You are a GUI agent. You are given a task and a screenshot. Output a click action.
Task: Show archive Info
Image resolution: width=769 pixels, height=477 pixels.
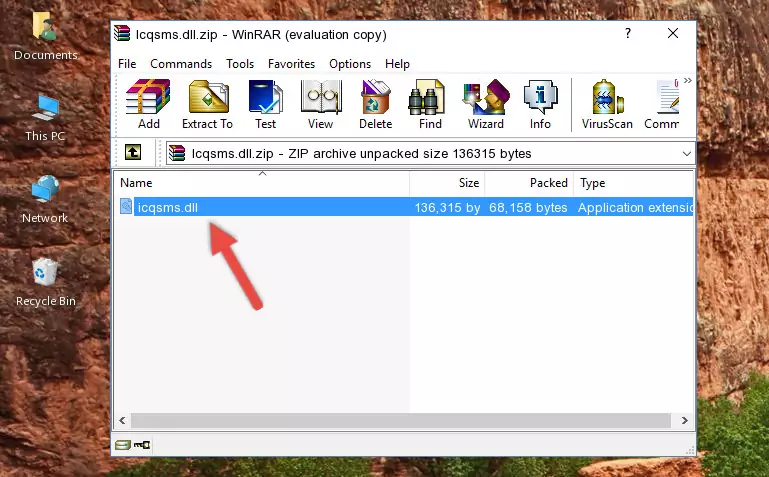click(540, 104)
